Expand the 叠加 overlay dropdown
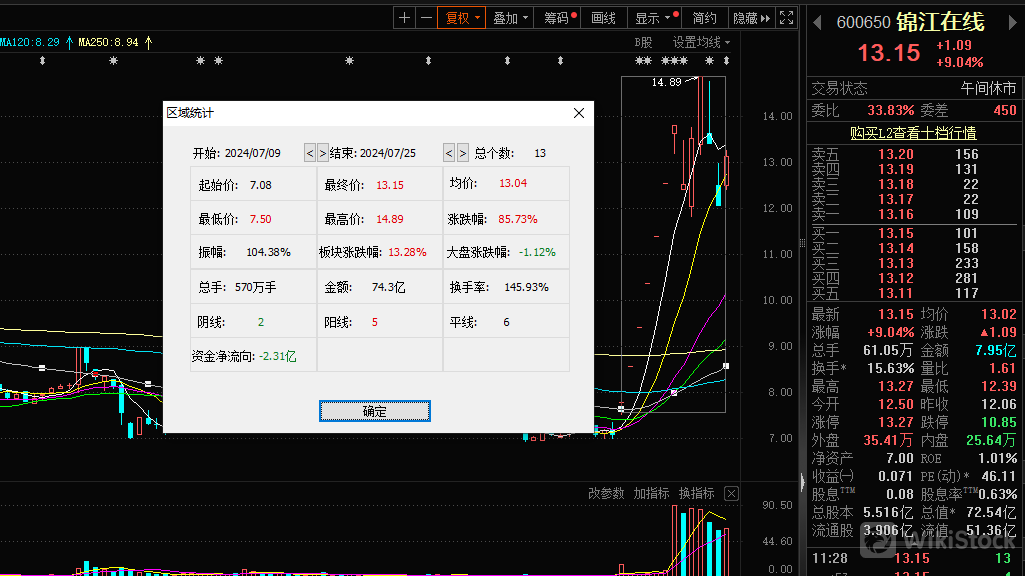 (510, 18)
